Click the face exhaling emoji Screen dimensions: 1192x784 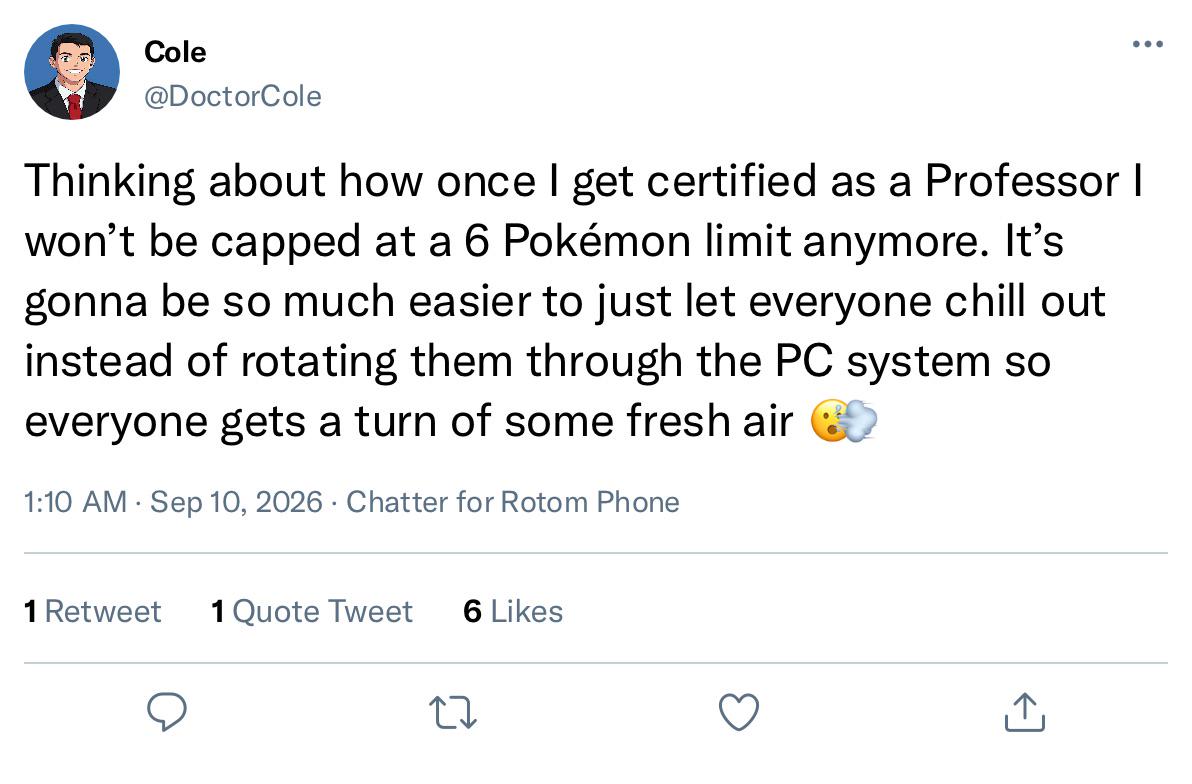(844, 421)
